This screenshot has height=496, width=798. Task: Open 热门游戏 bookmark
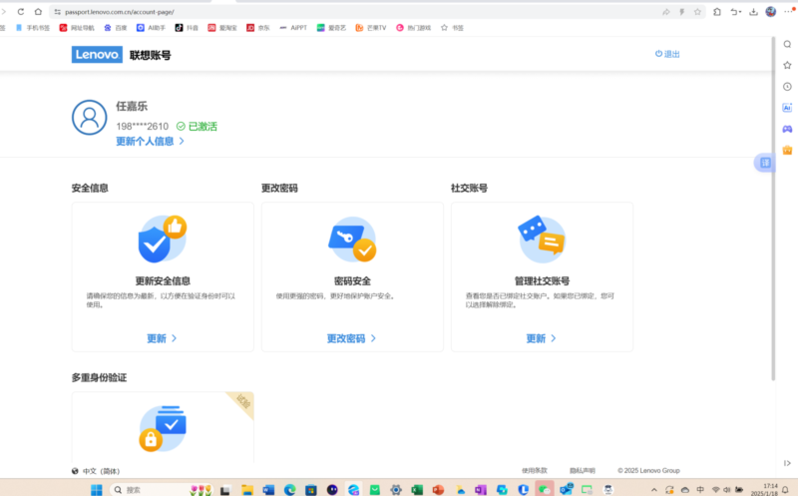tap(414, 28)
